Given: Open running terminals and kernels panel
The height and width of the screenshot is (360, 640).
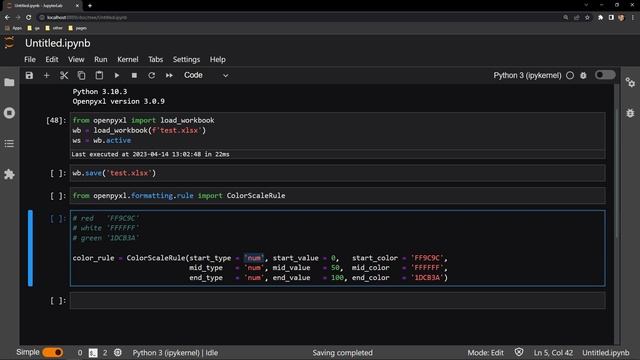Looking at the screenshot, I should coord(9,113).
